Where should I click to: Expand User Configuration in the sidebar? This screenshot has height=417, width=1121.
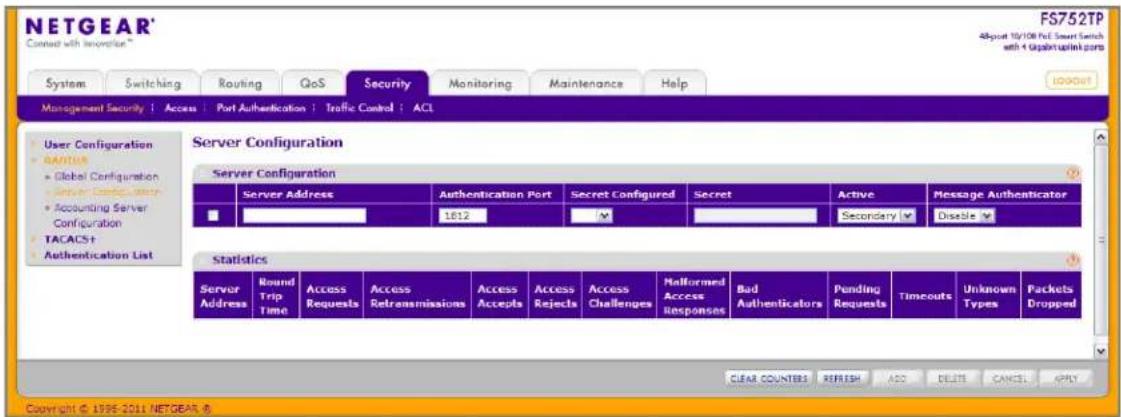click(98, 144)
